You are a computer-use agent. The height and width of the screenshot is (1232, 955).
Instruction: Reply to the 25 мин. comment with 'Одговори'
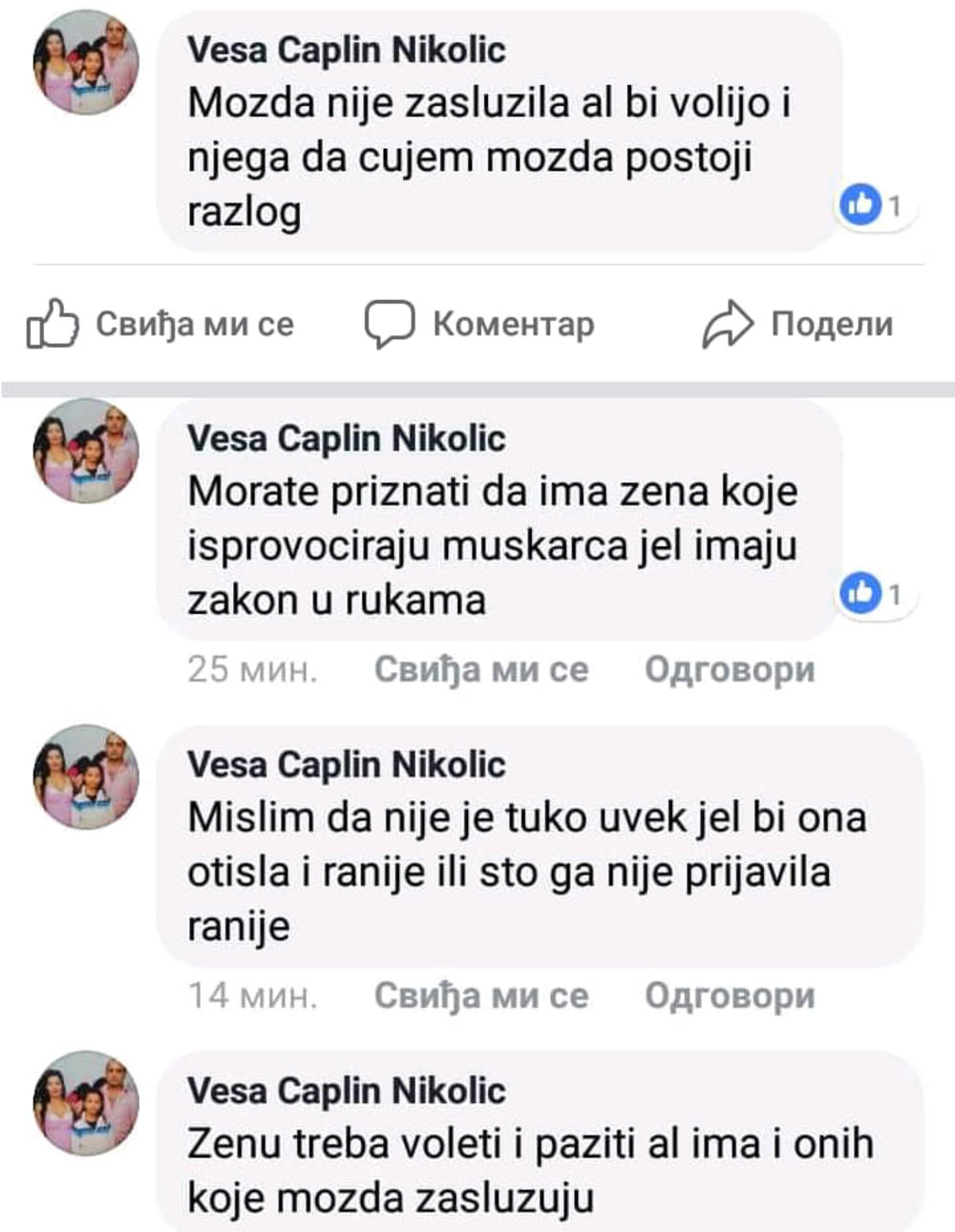point(730,669)
